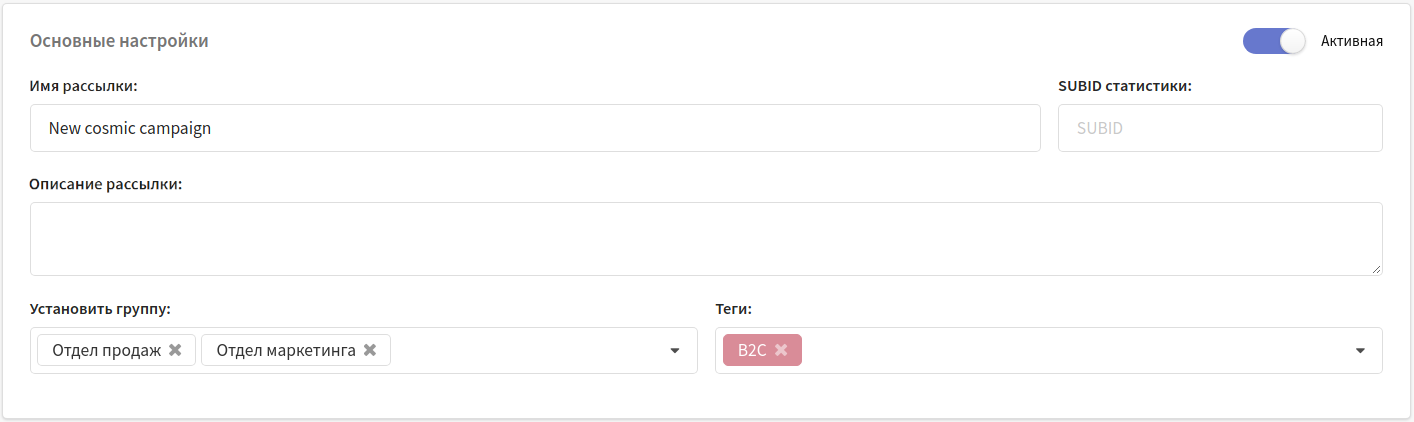Click the pink B2C tag label
The image size is (1414, 422).
[x=751, y=350]
